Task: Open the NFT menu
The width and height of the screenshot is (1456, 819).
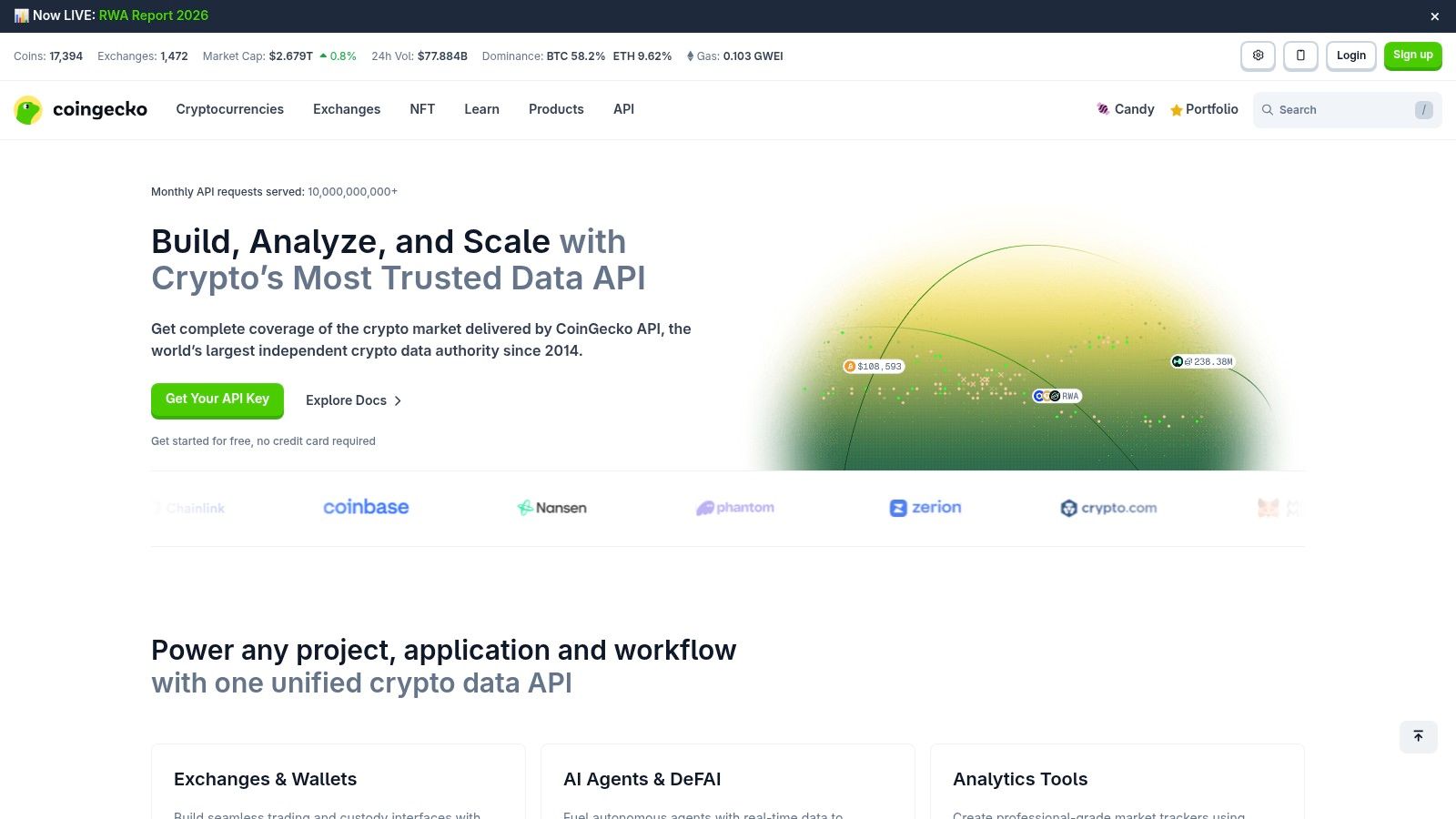Action: [x=422, y=109]
